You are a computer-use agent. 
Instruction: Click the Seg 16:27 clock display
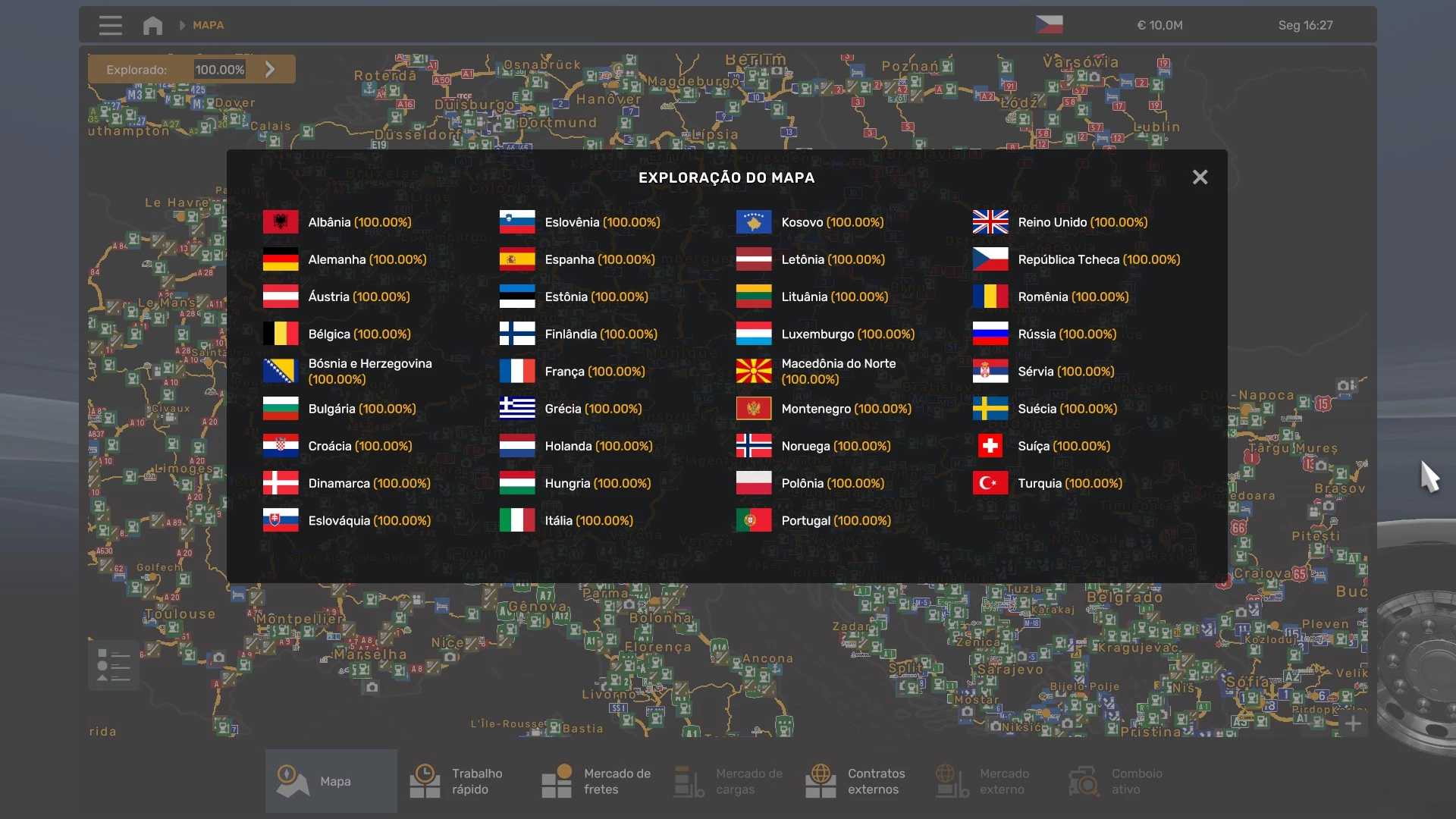(1305, 25)
